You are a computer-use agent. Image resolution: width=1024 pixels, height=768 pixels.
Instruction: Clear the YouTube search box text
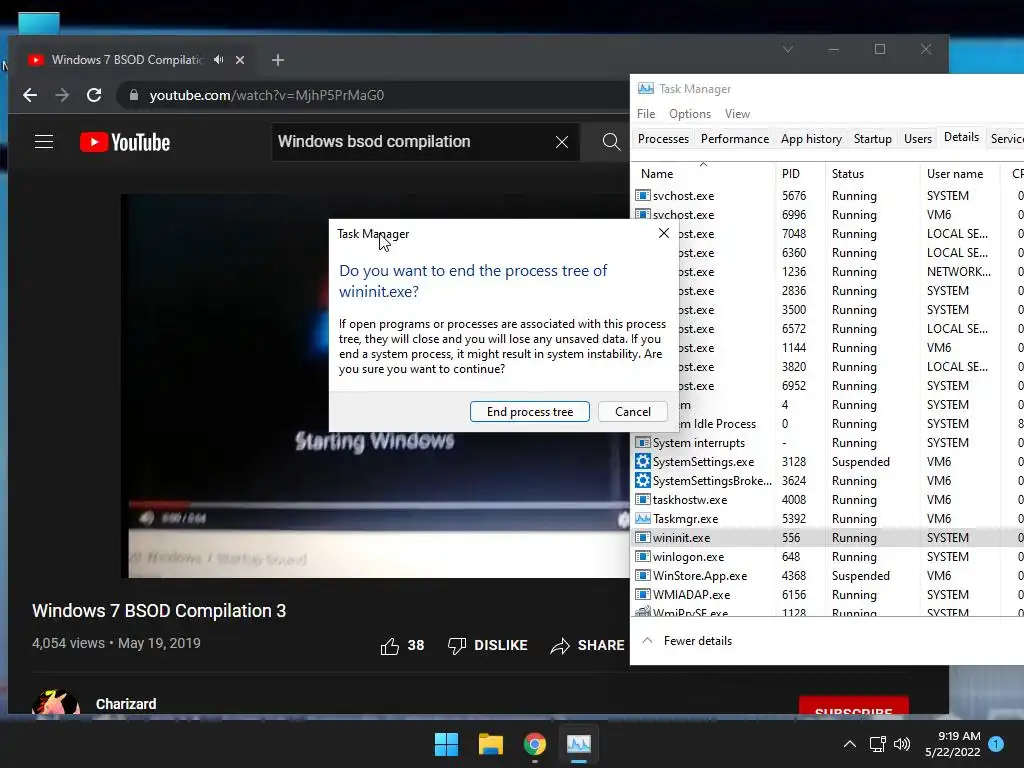click(562, 142)
